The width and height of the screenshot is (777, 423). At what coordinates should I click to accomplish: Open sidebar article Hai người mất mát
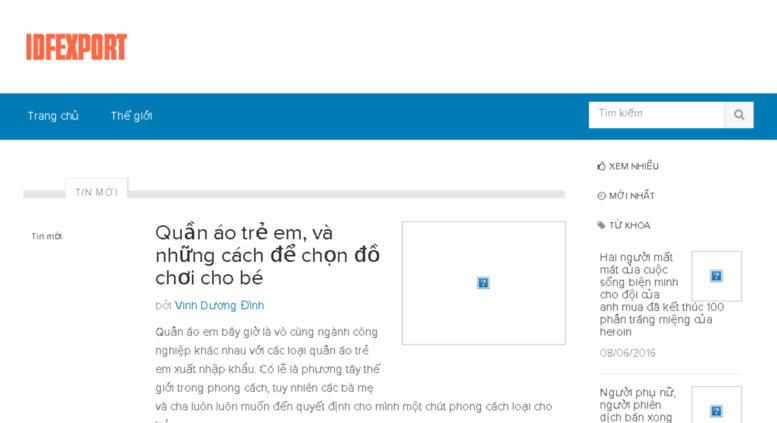(x=661, y=294)
